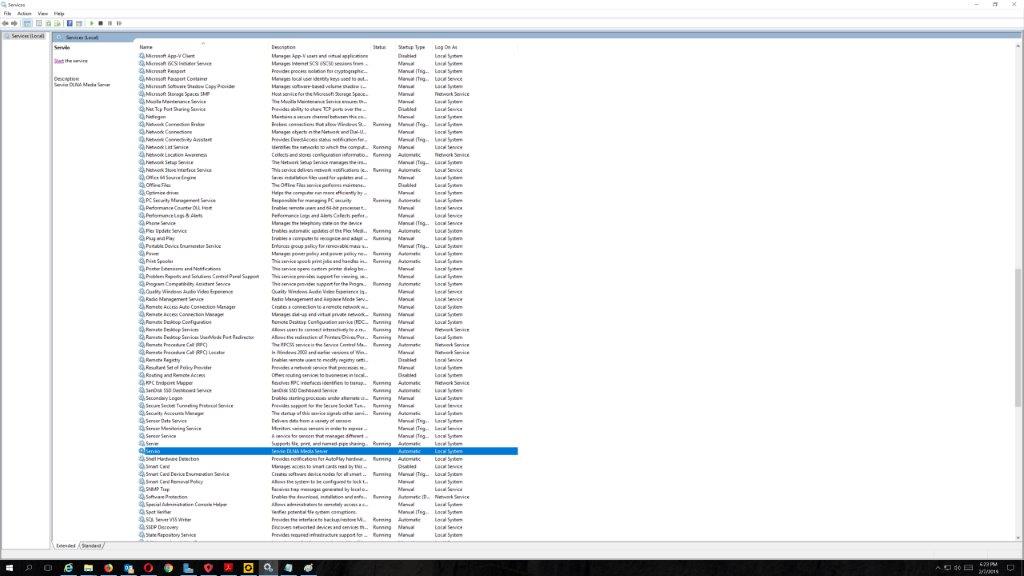
Task: Click the Back arrow in the toolbar
Action: click(5, 24)
